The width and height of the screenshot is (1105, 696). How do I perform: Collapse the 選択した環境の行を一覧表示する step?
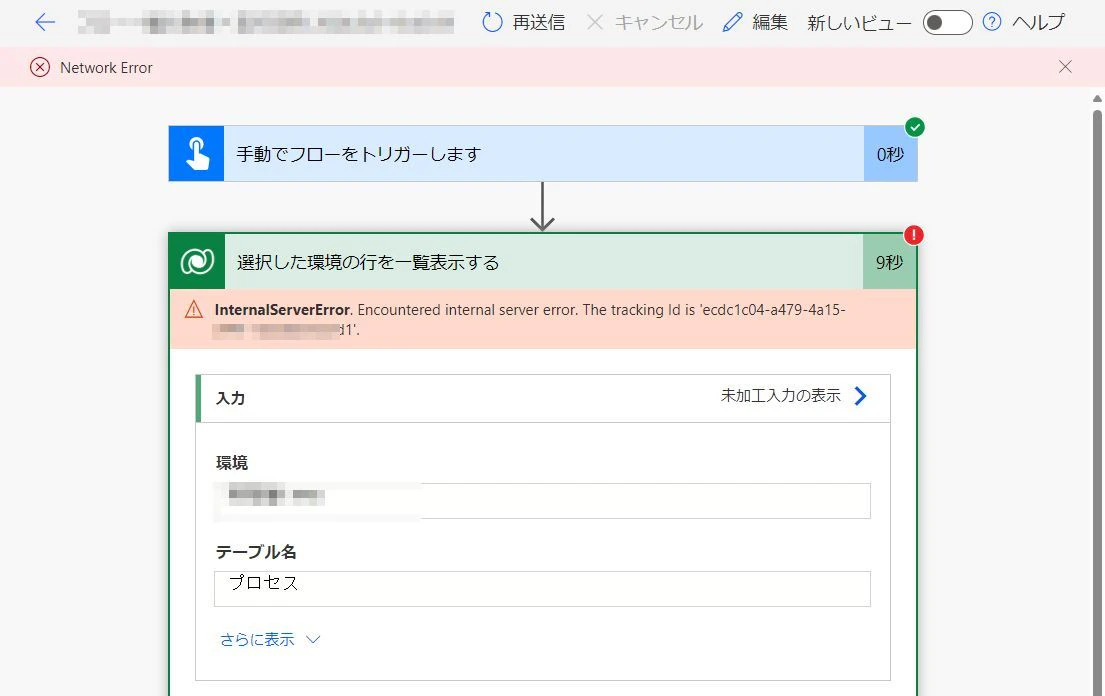pos(543,262)
